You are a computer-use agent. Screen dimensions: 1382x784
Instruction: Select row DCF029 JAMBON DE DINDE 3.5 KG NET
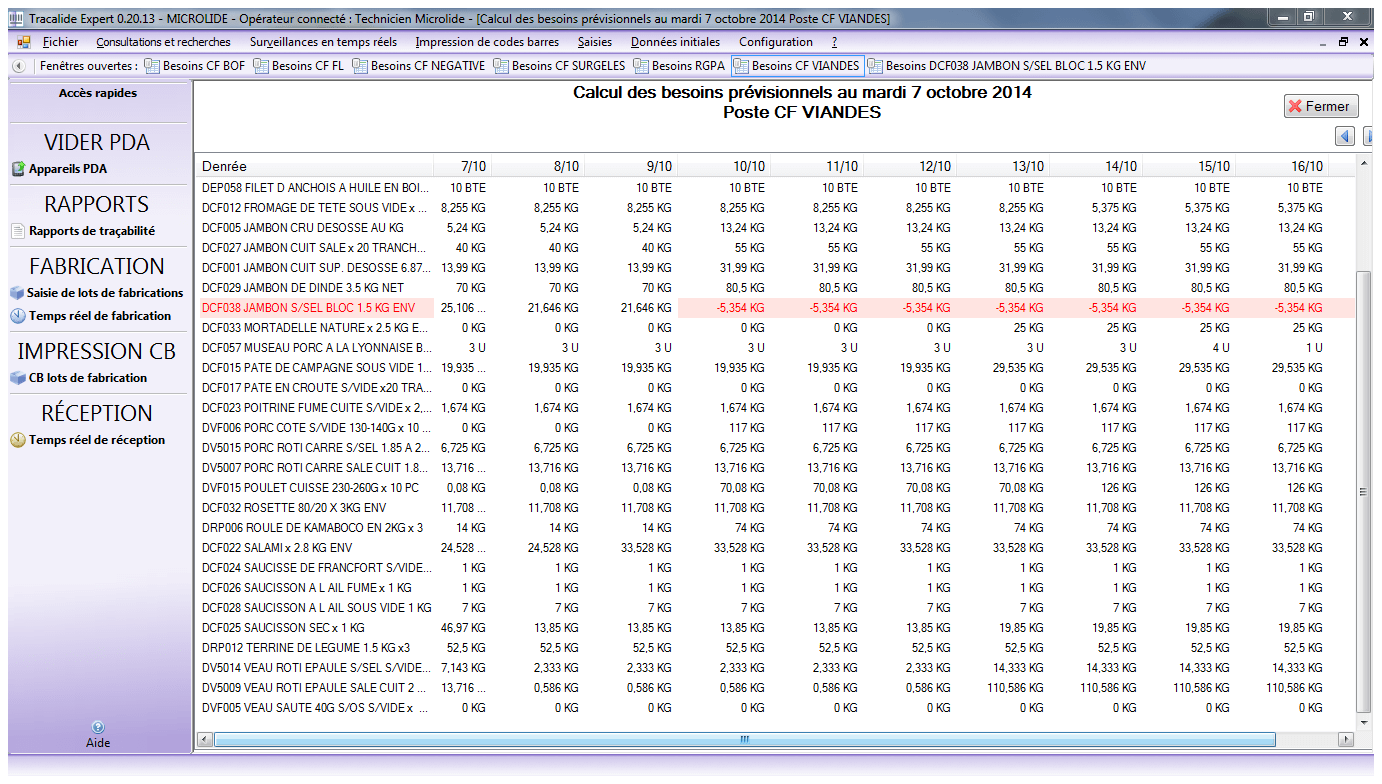pos(775,288)
